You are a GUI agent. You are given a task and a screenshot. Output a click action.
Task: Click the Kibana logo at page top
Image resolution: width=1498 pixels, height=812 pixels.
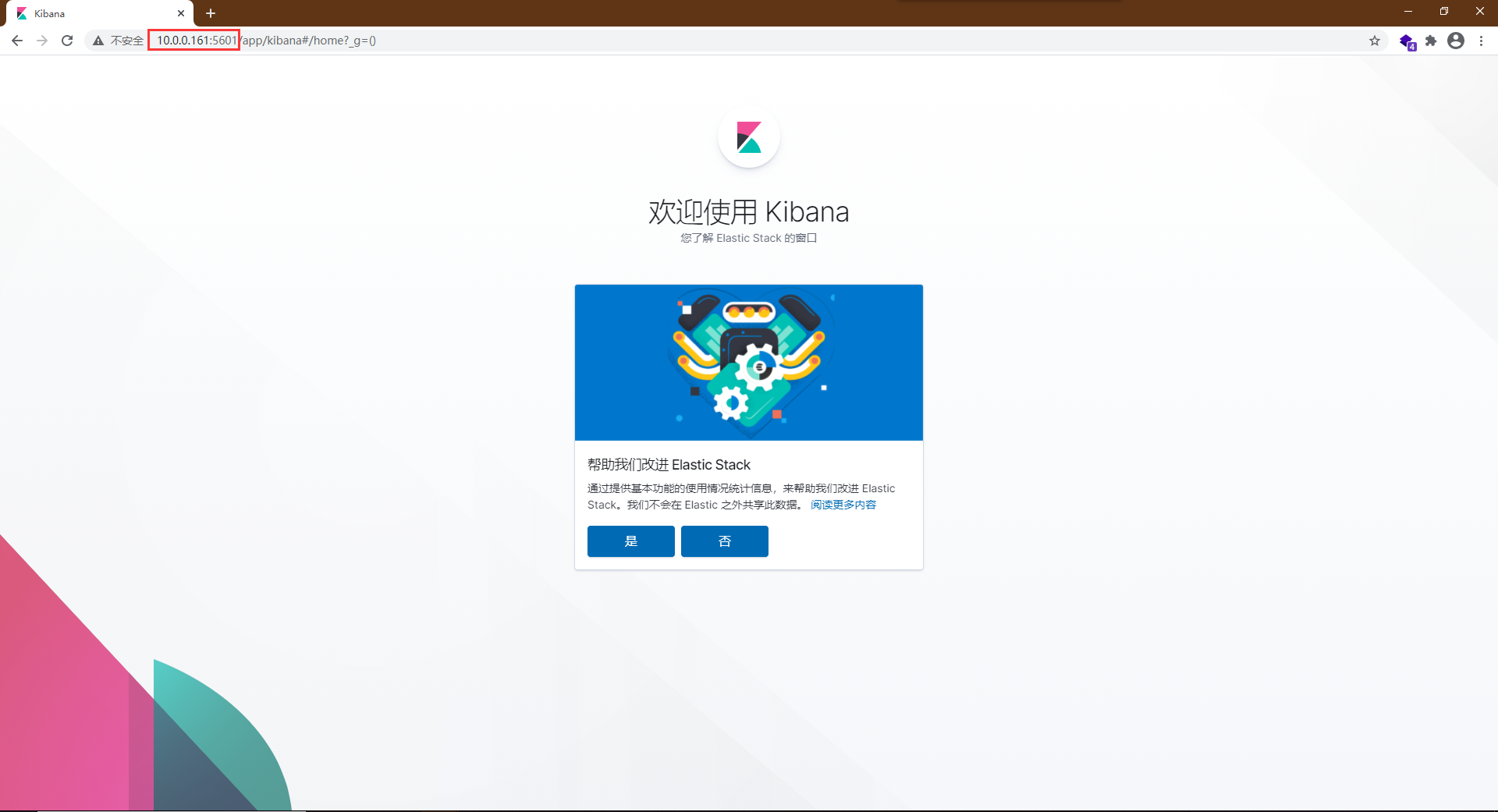[748, 137]
